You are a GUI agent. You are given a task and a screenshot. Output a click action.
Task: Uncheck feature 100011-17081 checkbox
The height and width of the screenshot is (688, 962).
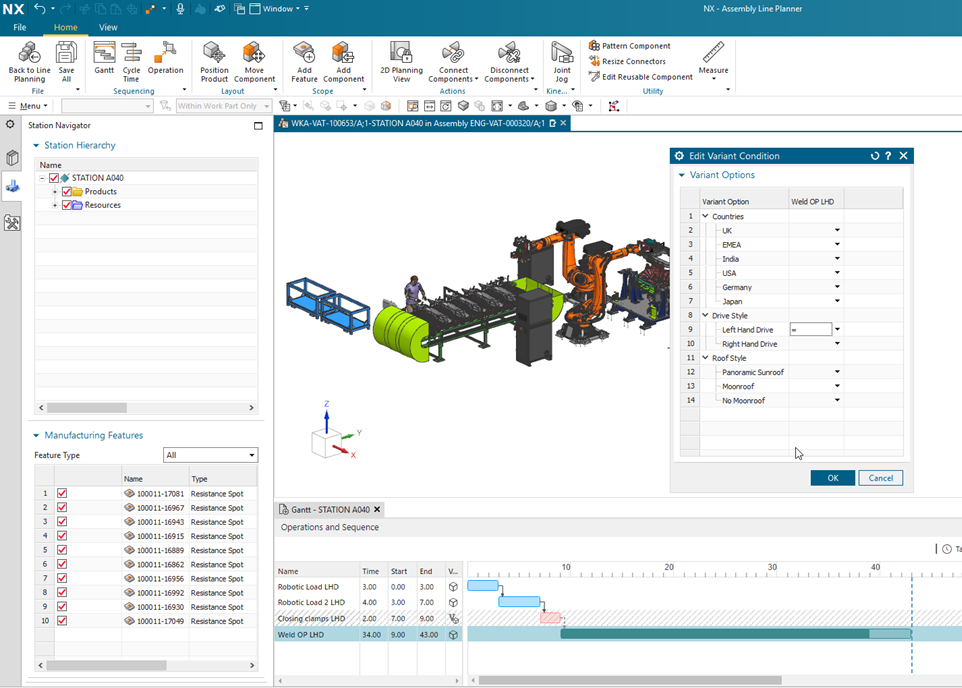(x=62, y=493)
